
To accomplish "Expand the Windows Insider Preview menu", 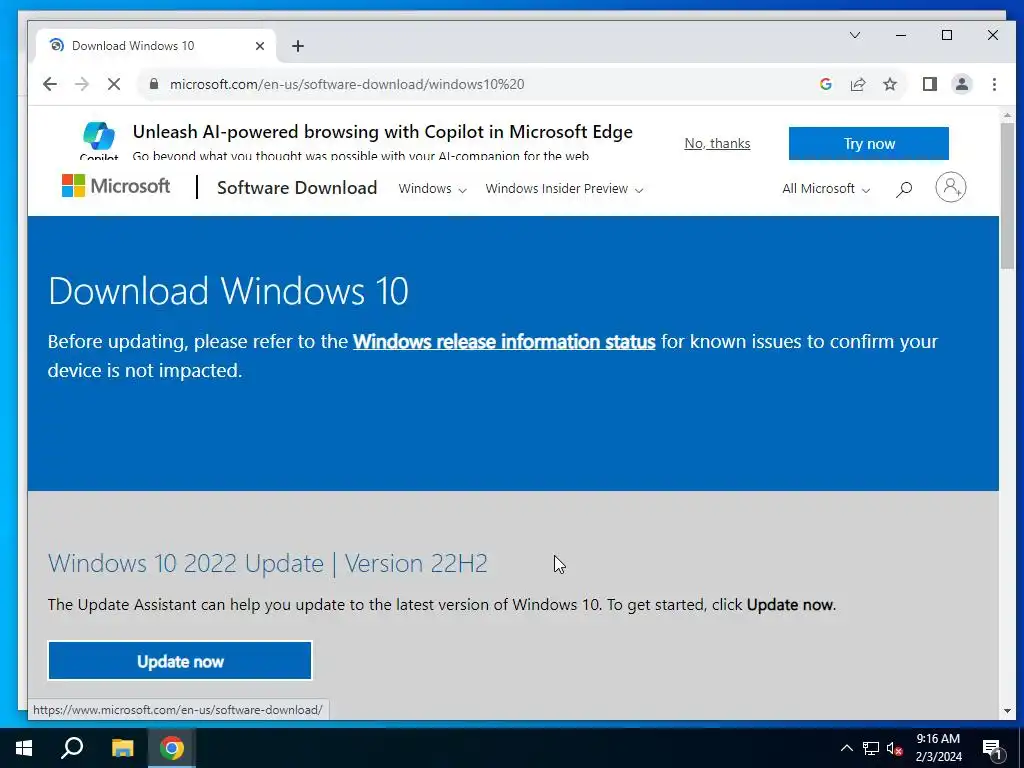I will (x=564, y=189).
